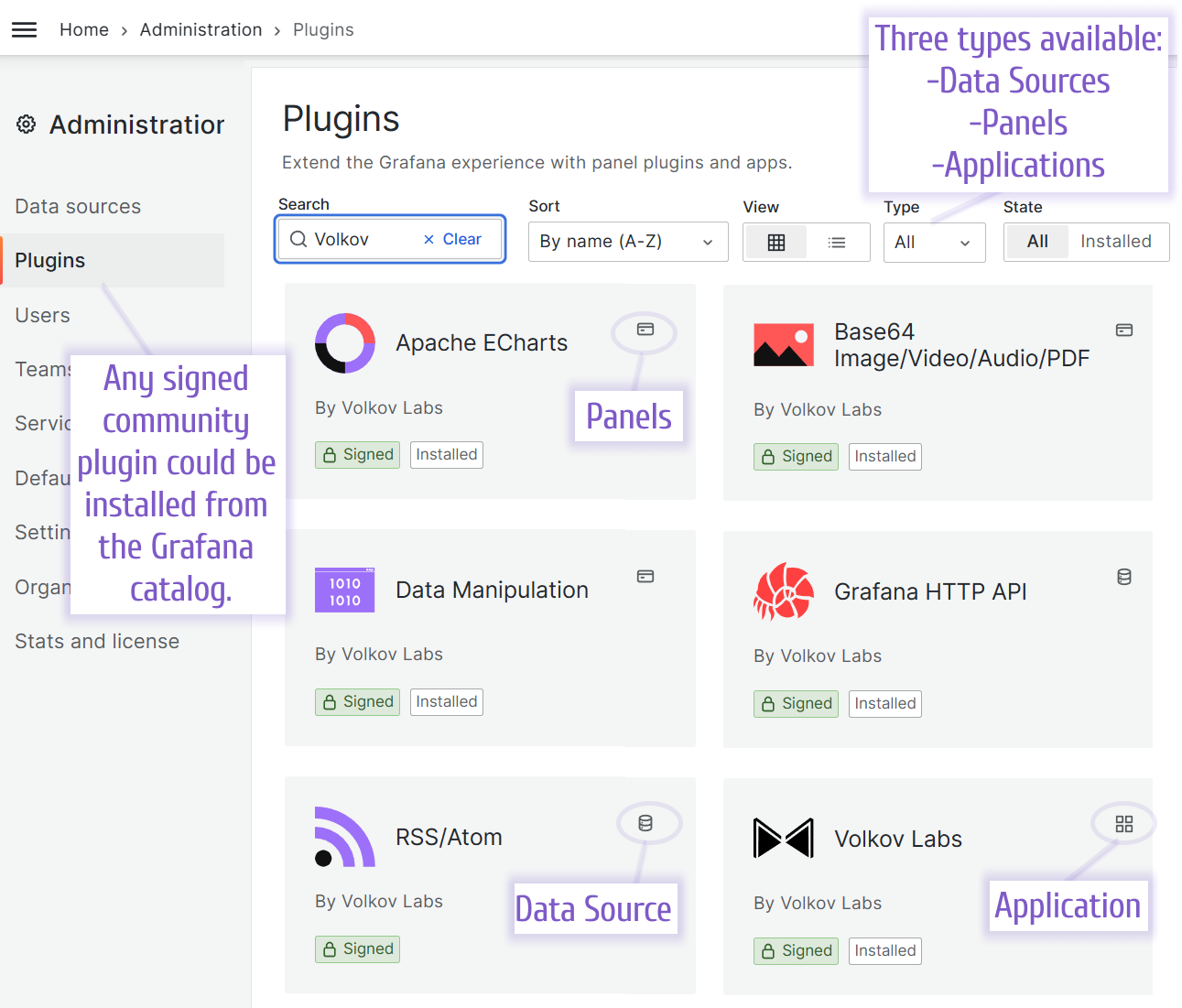Click the Volkov Labs app type icon

[x=1124, y=824]
